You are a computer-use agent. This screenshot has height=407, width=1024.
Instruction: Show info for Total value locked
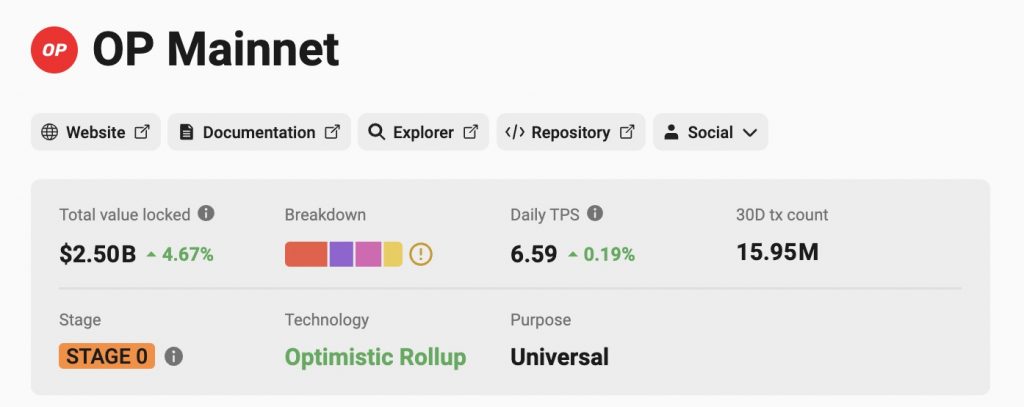tap(206, 214)
